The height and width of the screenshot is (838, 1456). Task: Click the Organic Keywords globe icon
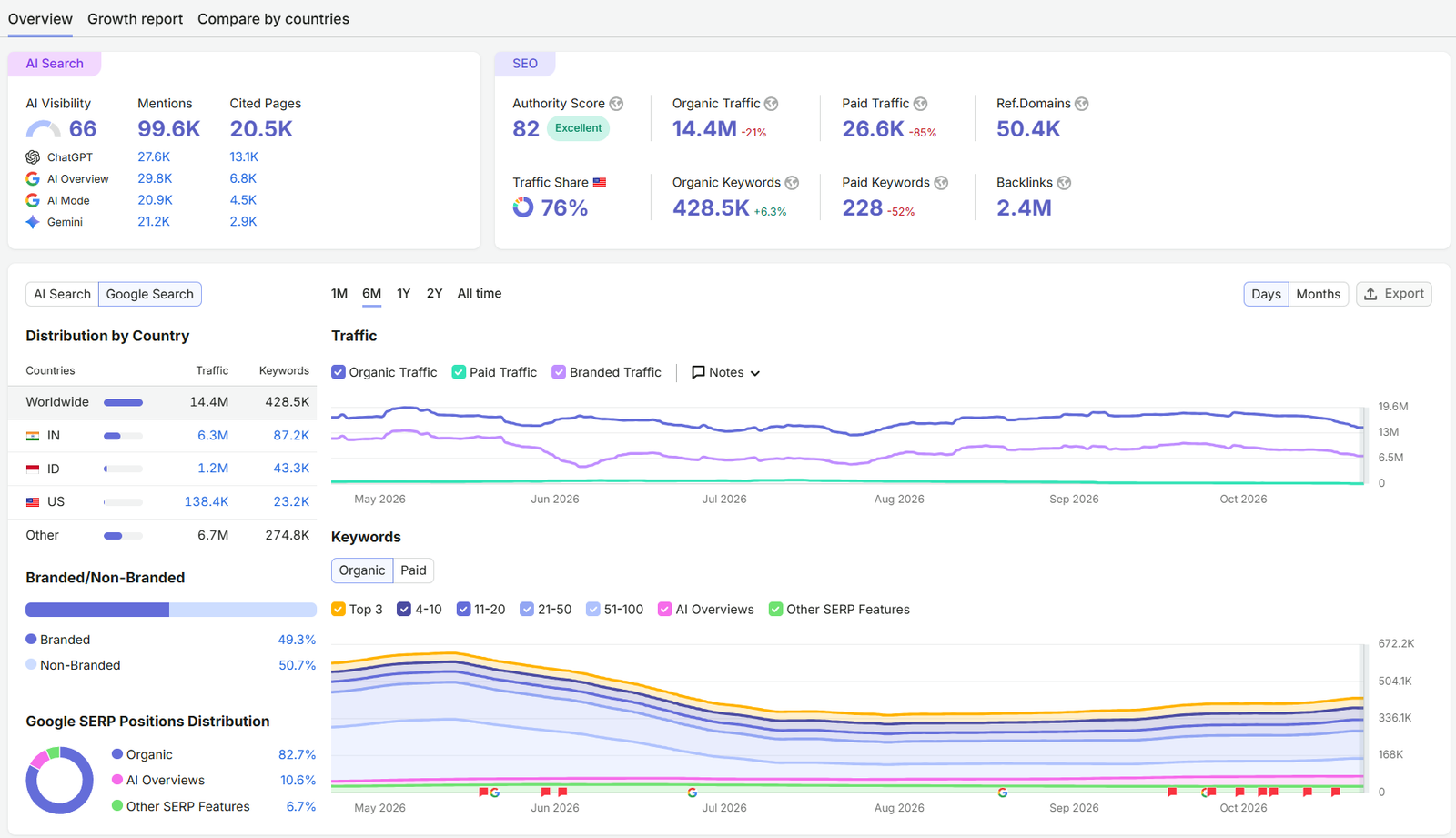point(792,183)
